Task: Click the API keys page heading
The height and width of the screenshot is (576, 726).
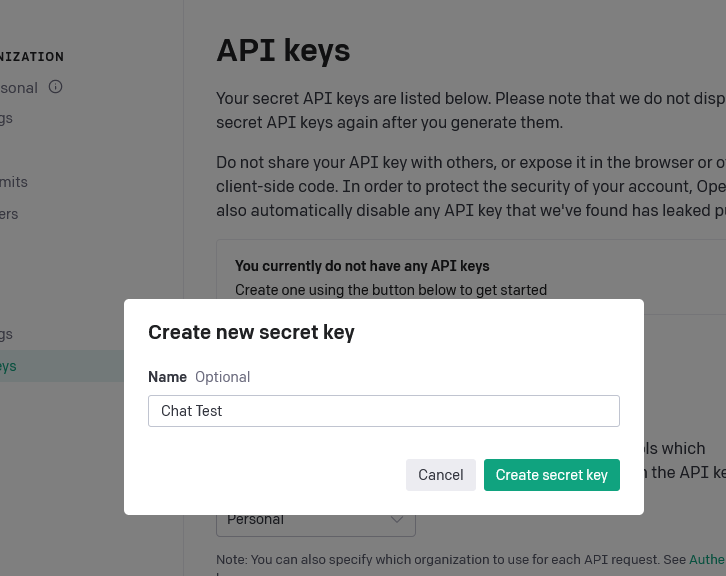Action: point(283,50)
